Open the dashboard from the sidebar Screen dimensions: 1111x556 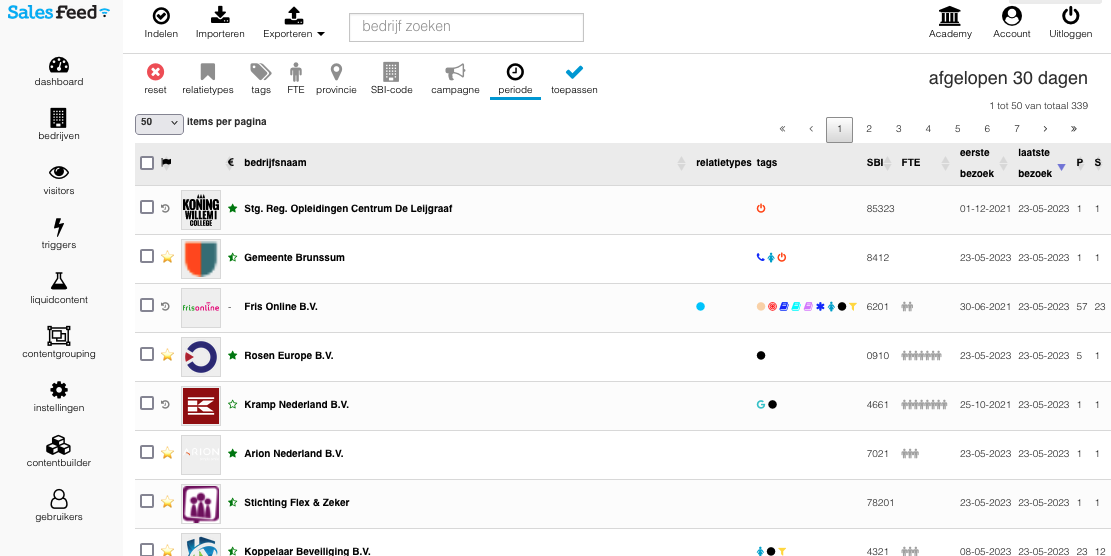point(59,66)
